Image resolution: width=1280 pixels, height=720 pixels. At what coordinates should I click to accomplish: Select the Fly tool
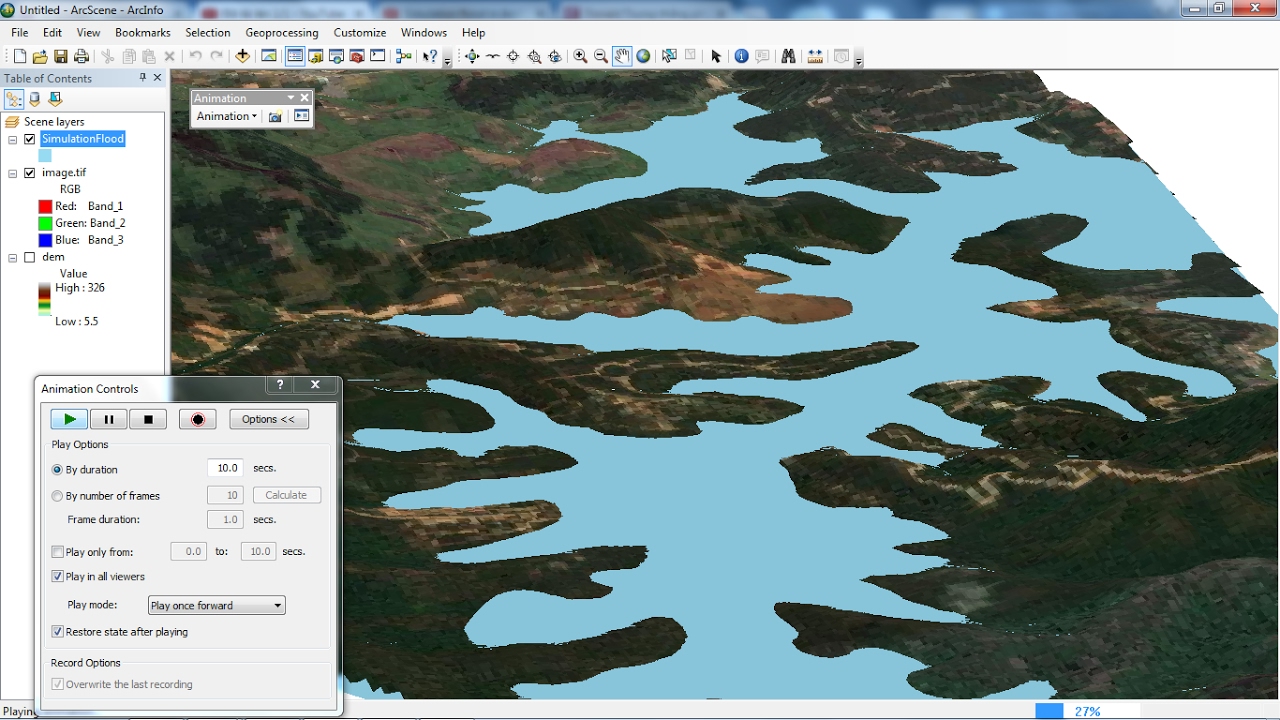[x=493, y=57]
